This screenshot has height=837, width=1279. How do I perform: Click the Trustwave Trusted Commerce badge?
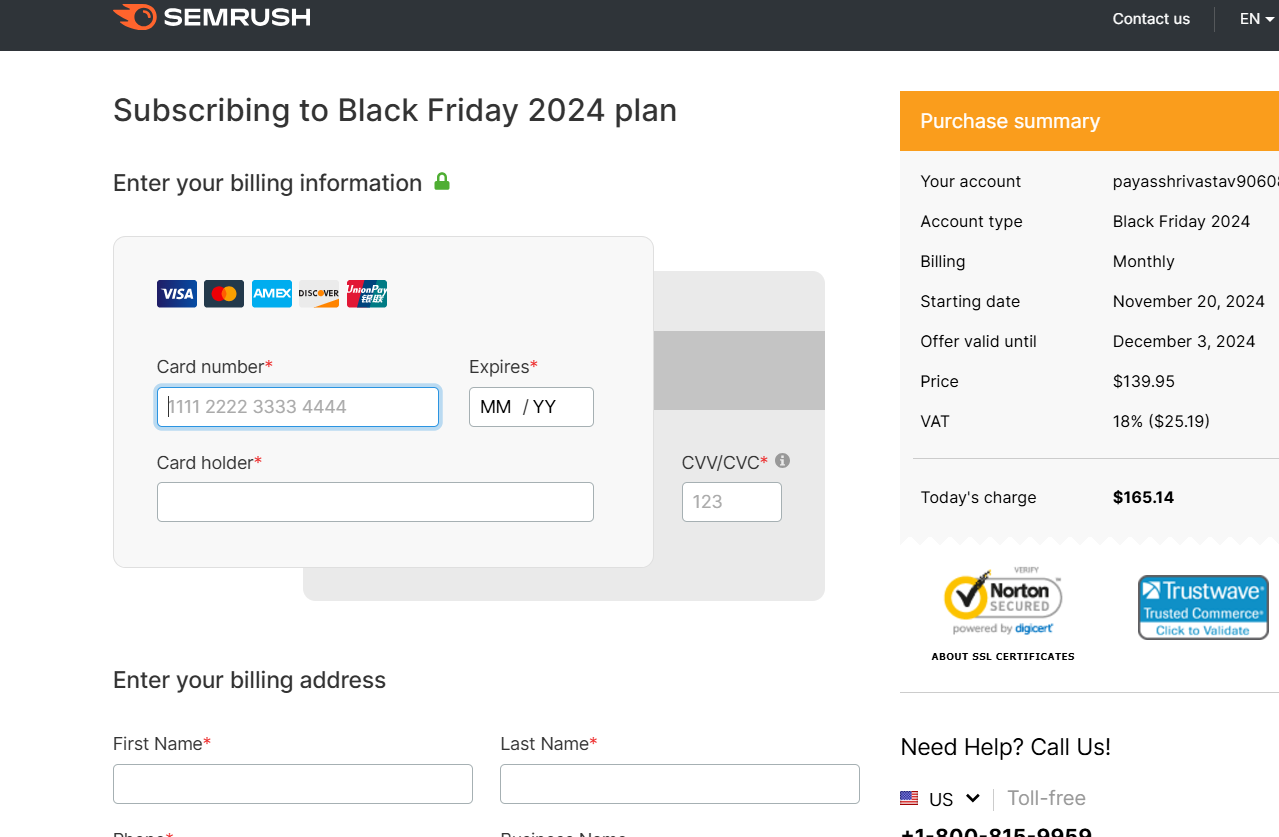(x=1203, y=607)
